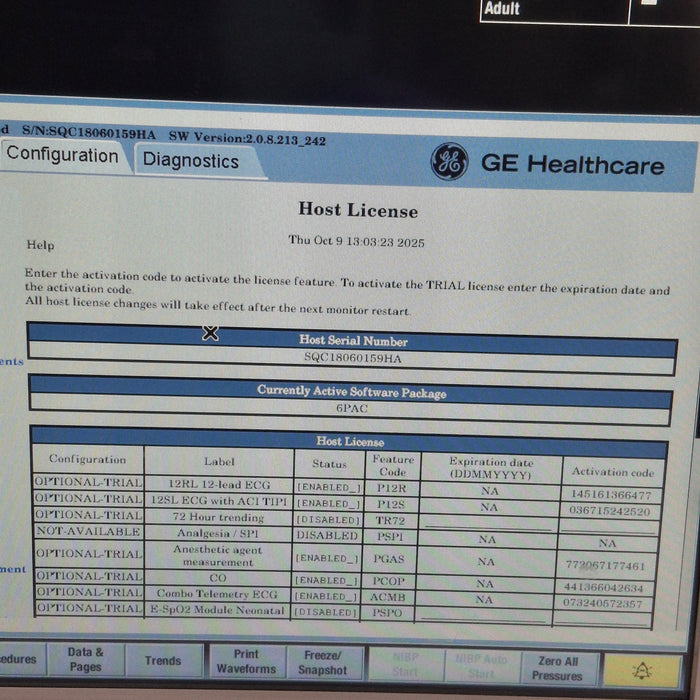Click activation code field for E-SpO2 Module Neonatal
This screenshot has width=700, height=700.
pos(601,618)
